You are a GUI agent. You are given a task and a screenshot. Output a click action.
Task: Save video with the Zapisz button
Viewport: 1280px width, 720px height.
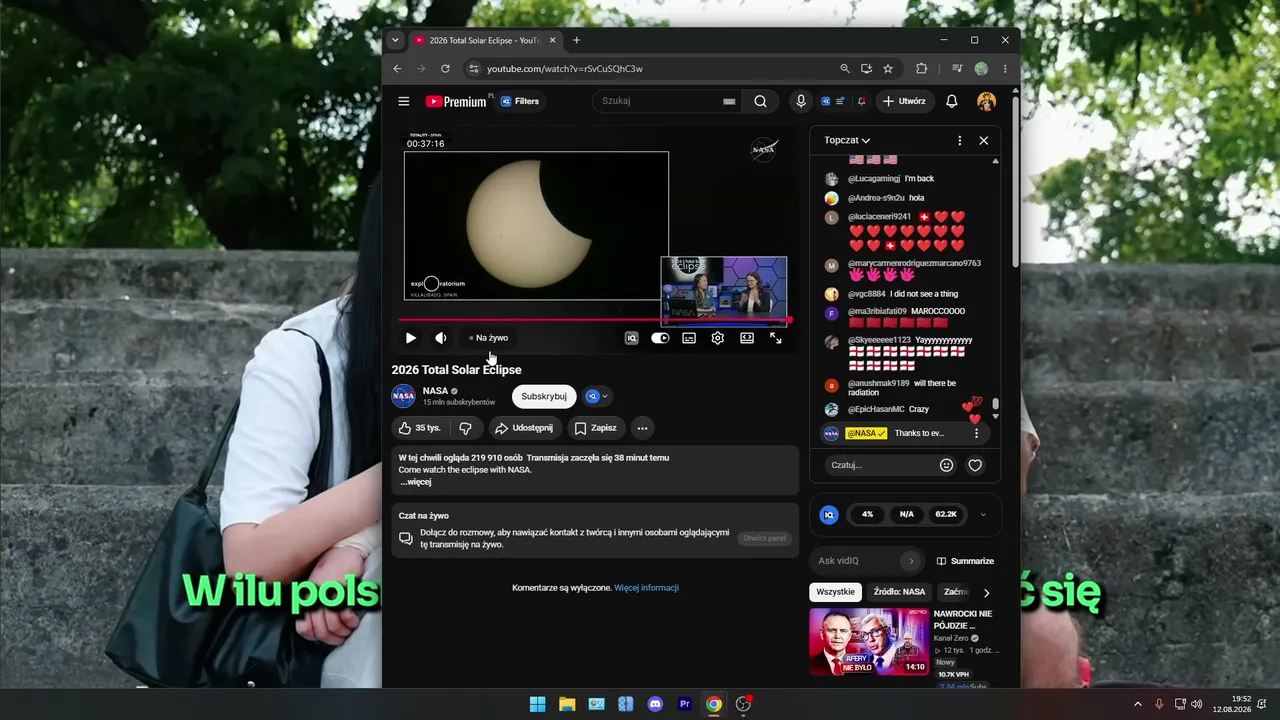point(596,428)
